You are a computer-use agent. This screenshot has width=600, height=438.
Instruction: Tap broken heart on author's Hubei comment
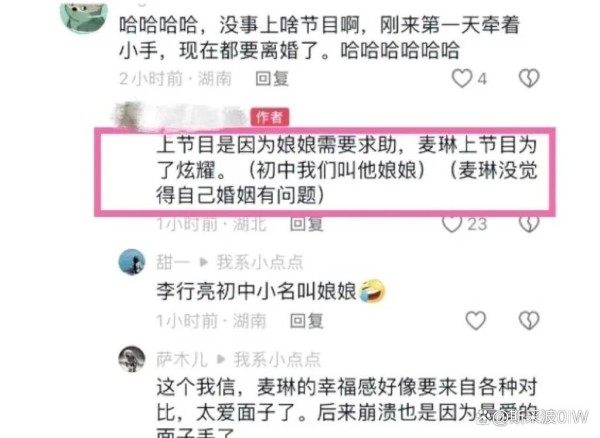529,225
